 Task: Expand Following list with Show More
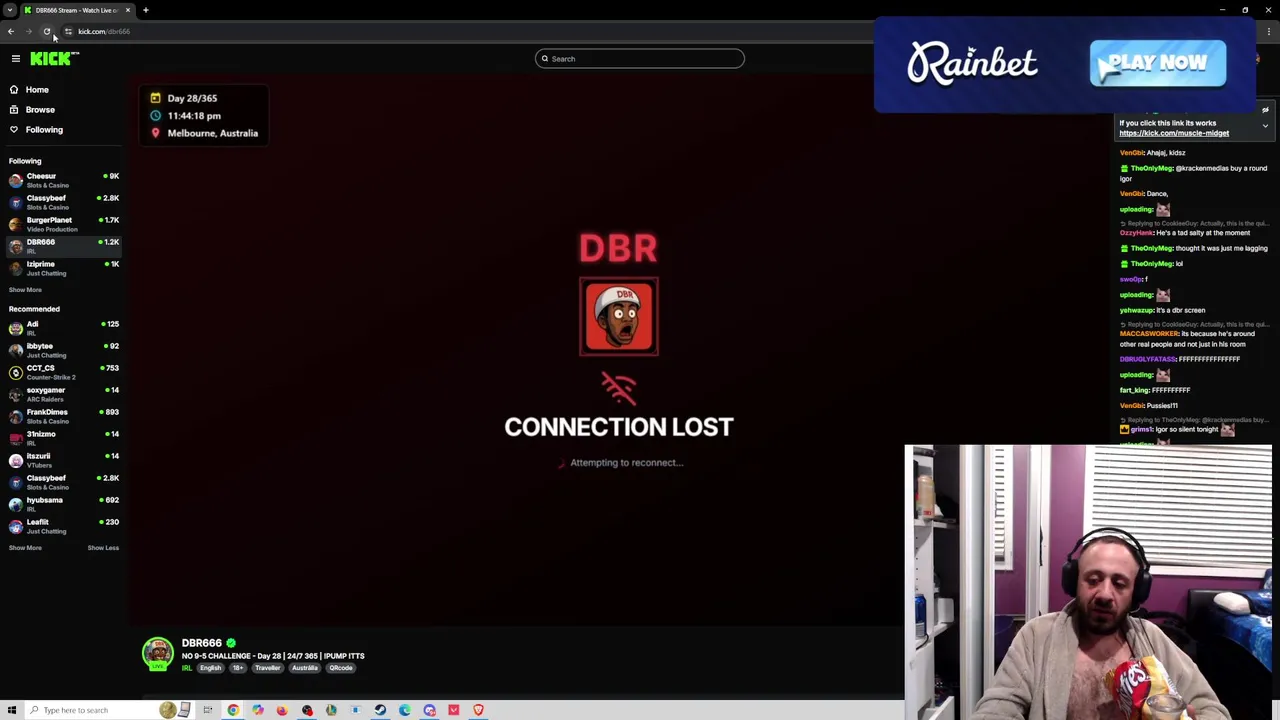pyautogui.click(x=25, y=290)
